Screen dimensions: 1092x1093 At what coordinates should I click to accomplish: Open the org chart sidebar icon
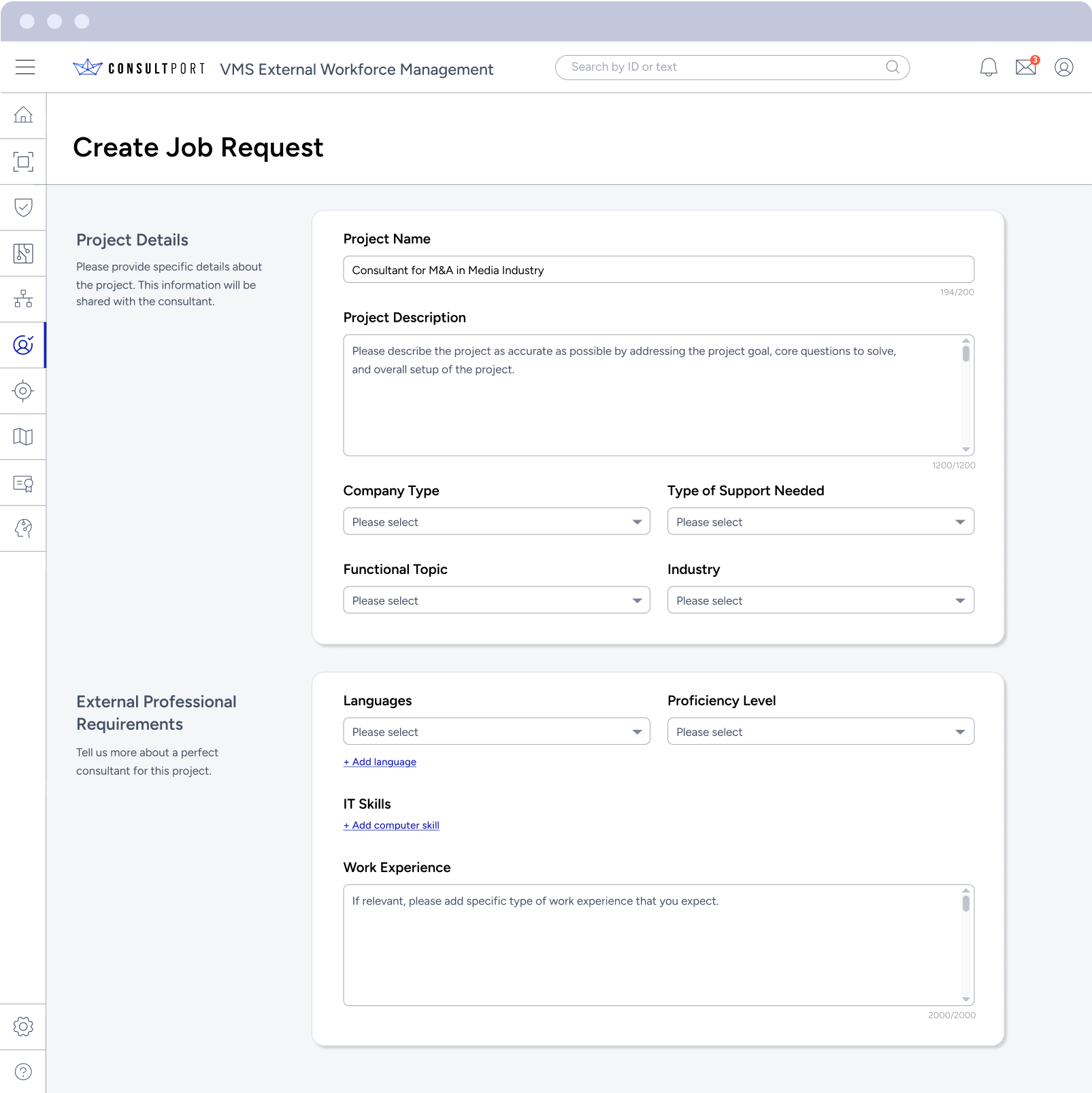[23, 299]
